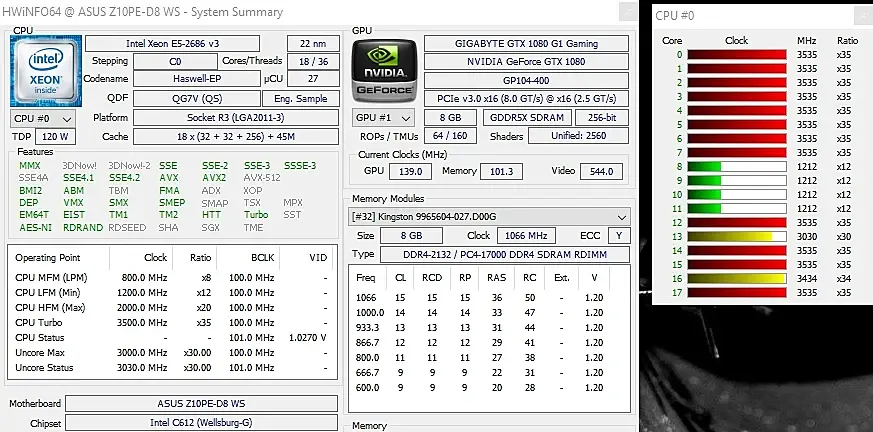This screenshot has width=873, height=432.
Task: Click the AVX2 feature label
Action: click(214, 178)
